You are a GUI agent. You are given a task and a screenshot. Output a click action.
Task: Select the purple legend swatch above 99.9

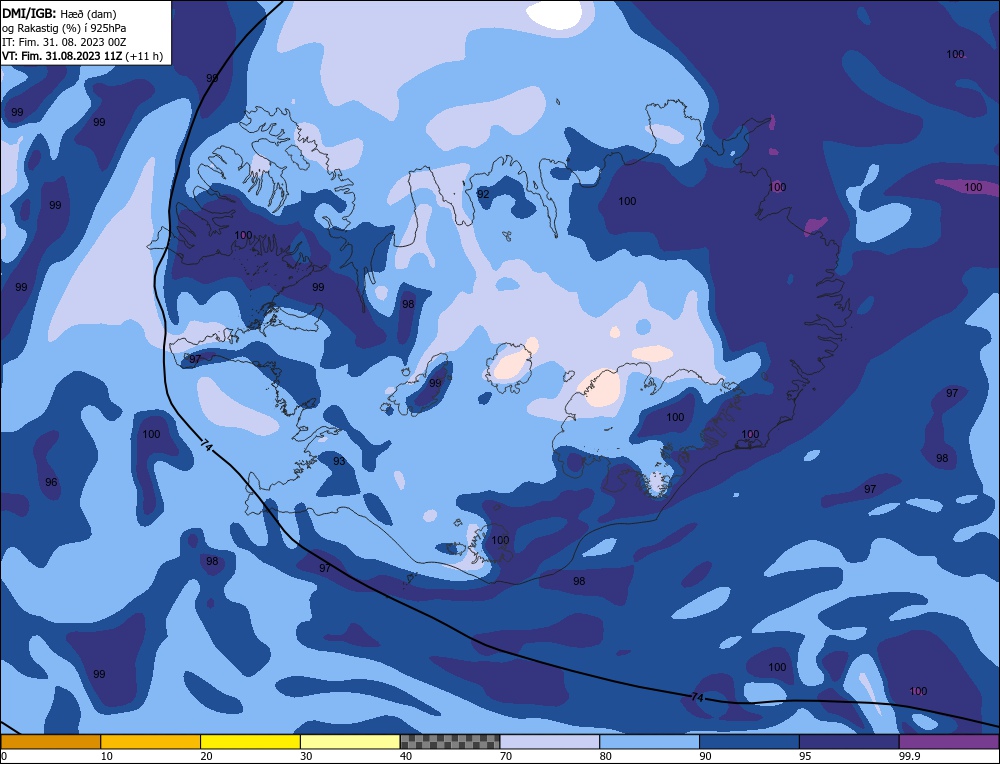pyautogui.click(x=949, y=742)
